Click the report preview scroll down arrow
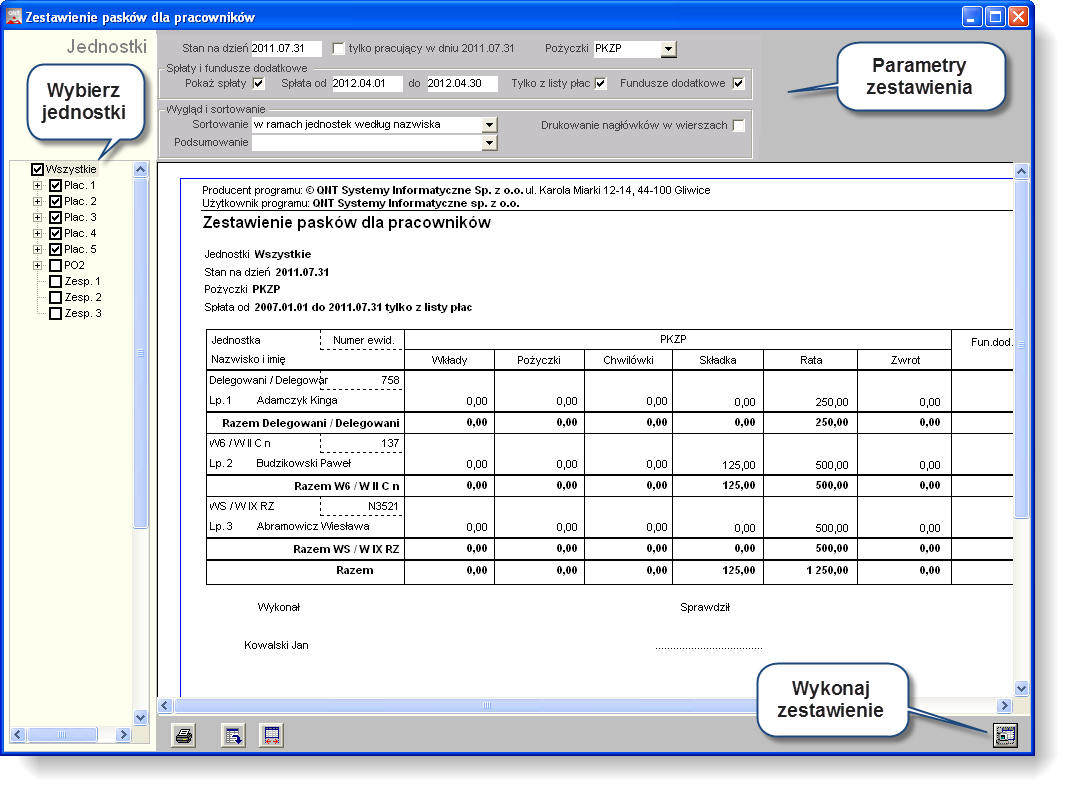 click(1022, 688)
